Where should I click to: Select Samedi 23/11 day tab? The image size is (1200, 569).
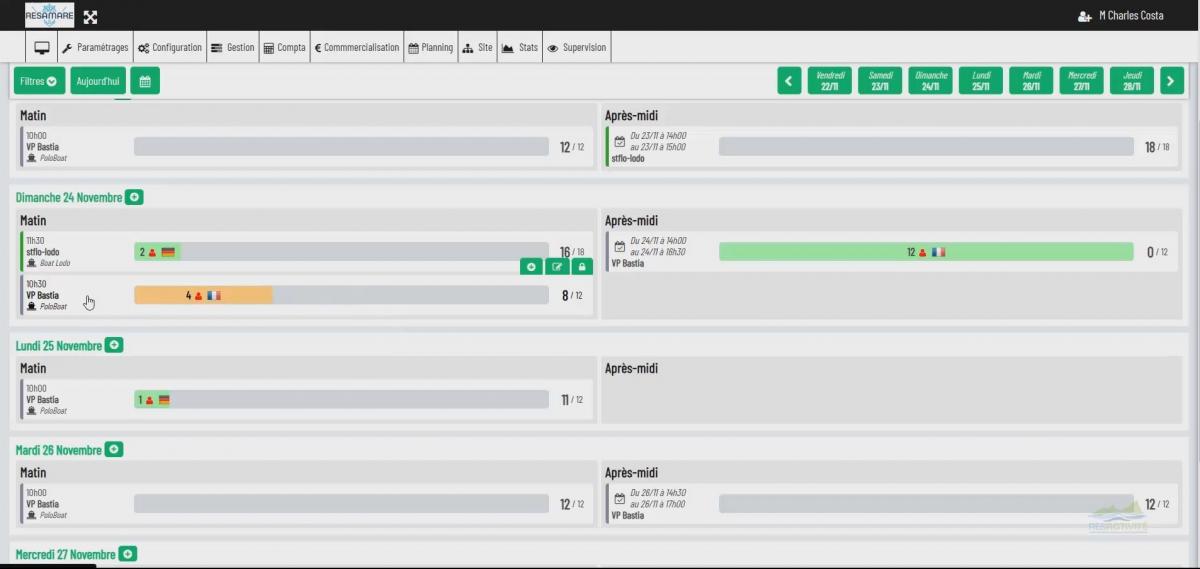coord(880,81)
